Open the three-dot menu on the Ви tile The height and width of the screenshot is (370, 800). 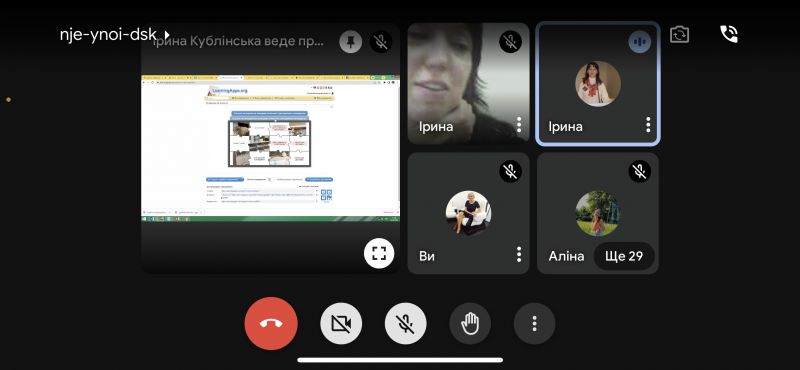(518, 254)
